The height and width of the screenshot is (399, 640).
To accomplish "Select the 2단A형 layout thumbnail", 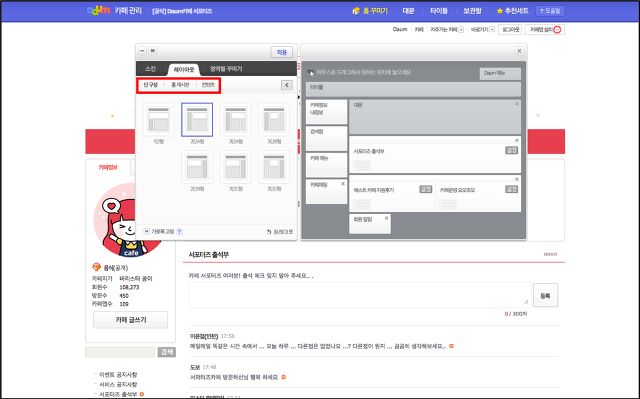I will point(197,120).
